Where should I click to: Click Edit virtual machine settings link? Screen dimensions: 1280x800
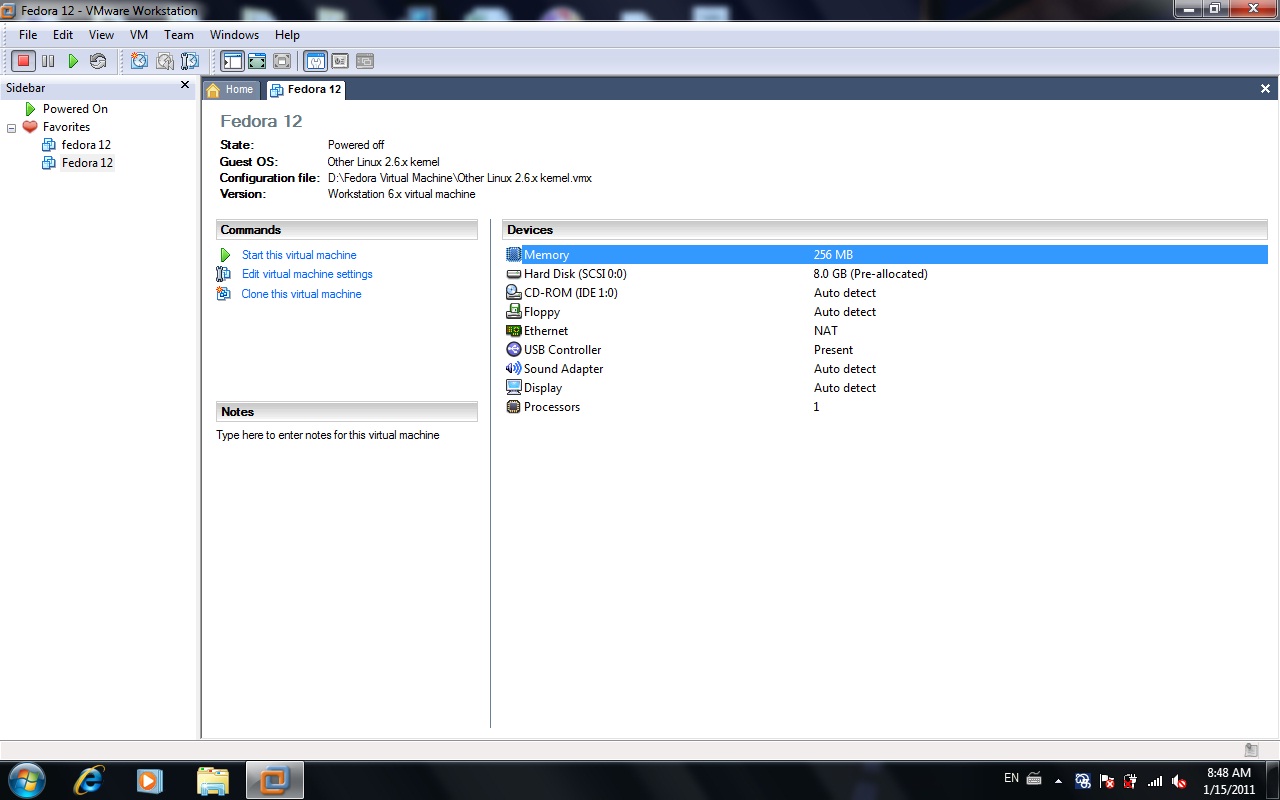[x=307, y=274]
